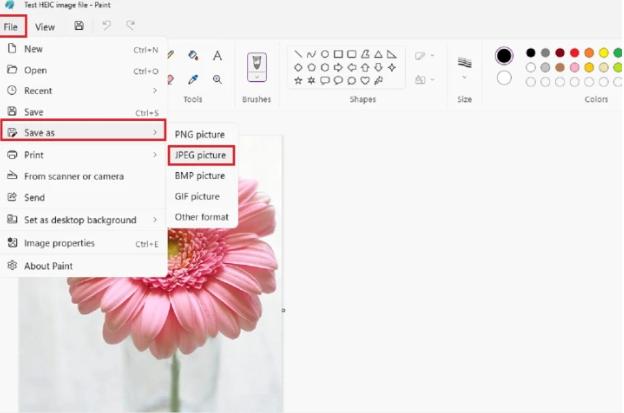Choose the Down arrow shape

point(378,68)
